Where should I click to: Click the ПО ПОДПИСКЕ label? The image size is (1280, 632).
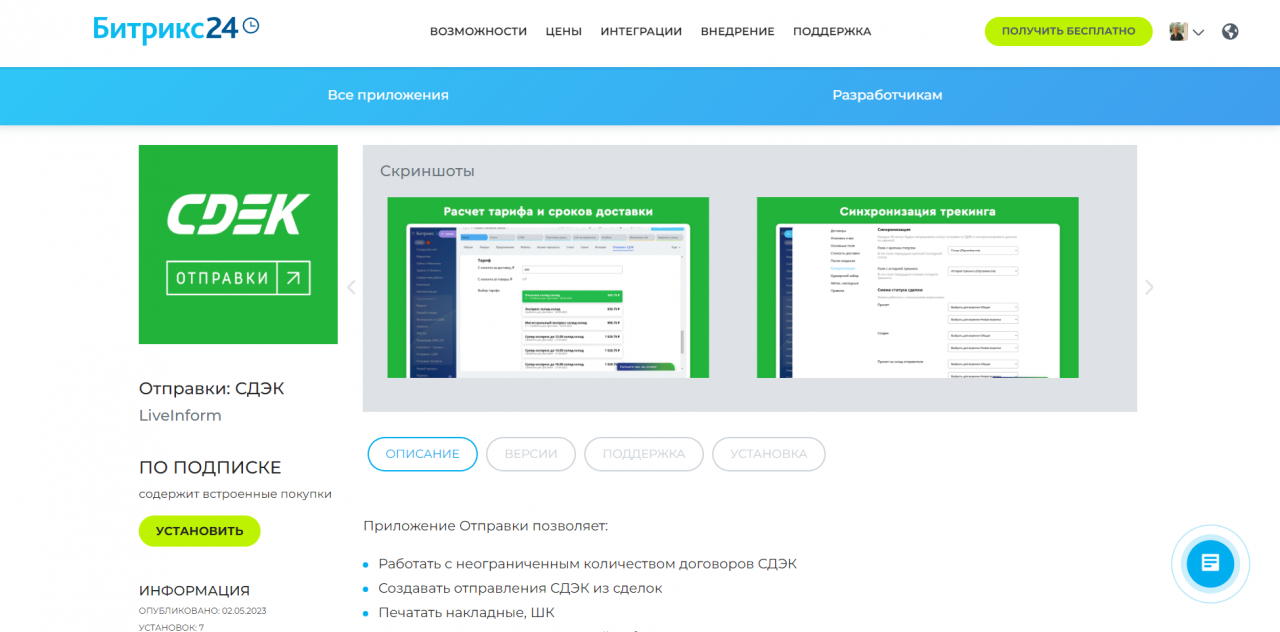coord(210,467)
